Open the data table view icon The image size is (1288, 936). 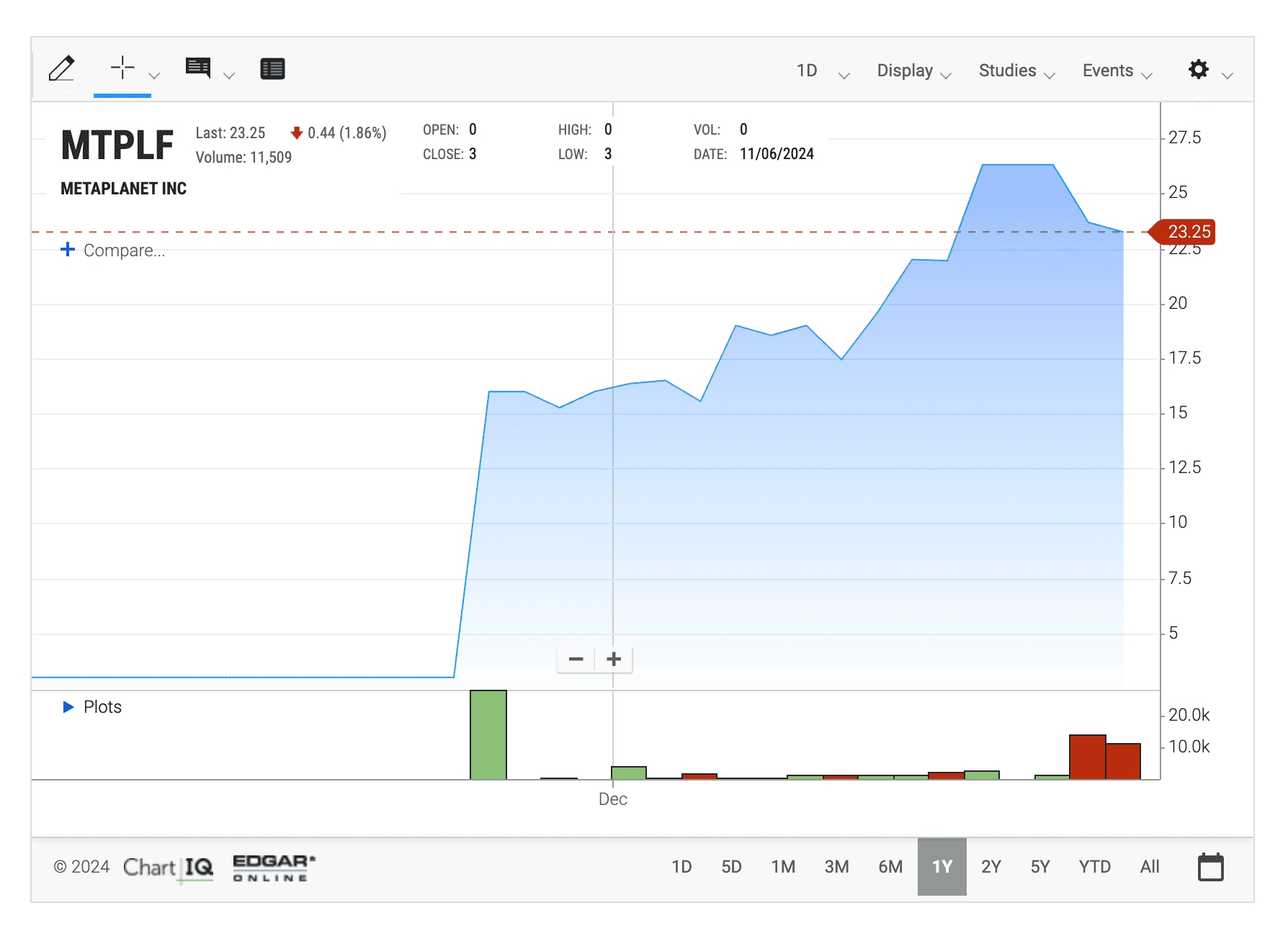272,69
